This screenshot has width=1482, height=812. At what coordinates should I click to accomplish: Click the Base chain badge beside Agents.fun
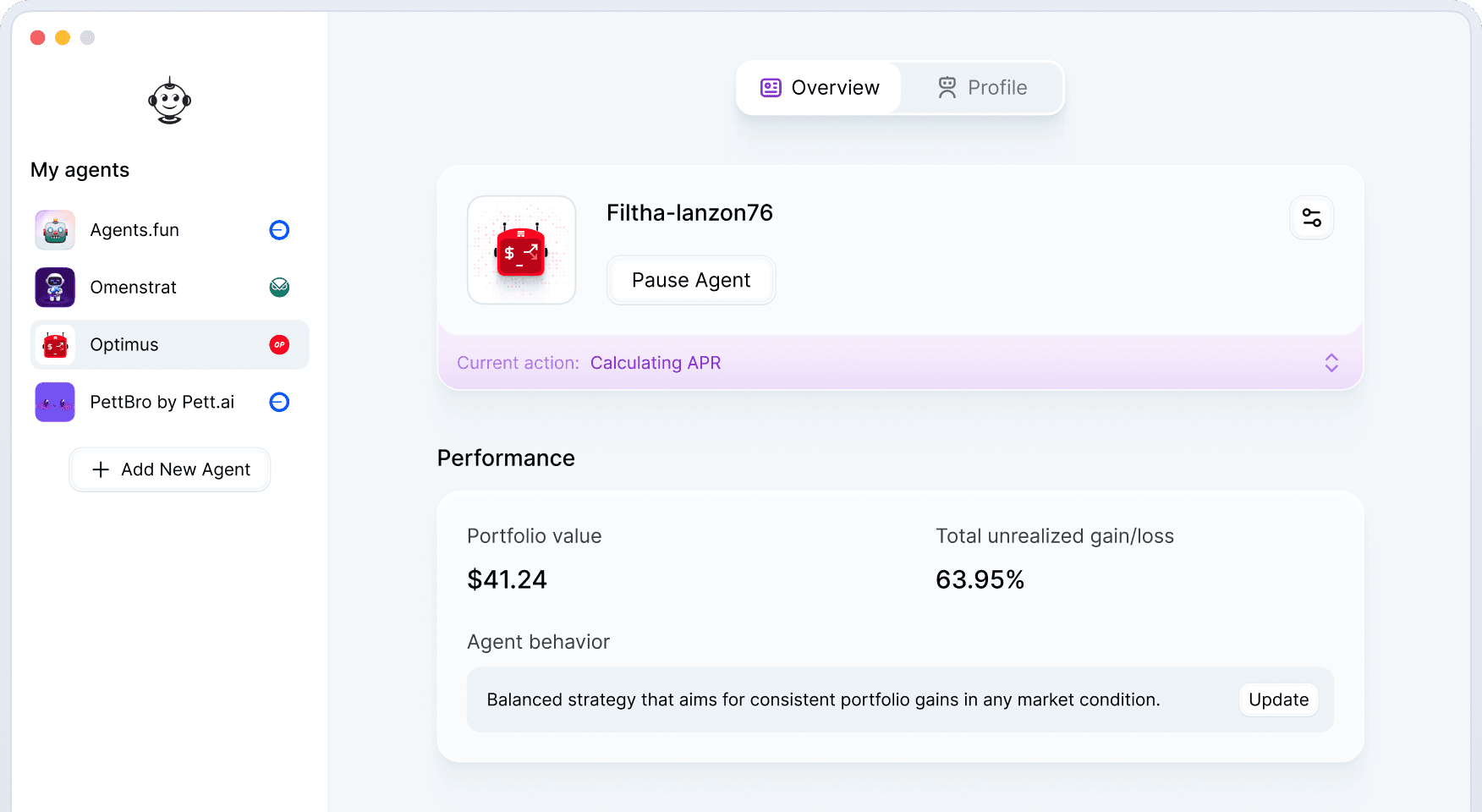(279, 230)
